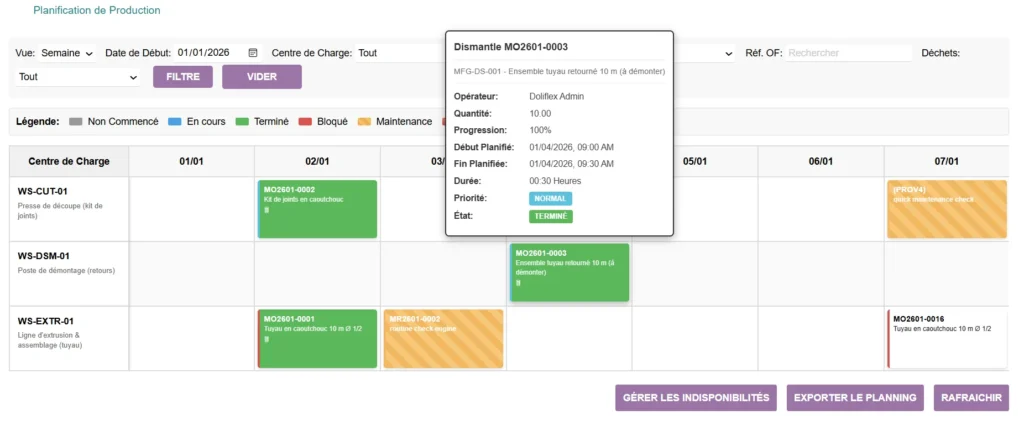The image size is (1024, 431).
Task: Open the MO2601-0003 dismantle order card
Action: pos(569,273)
